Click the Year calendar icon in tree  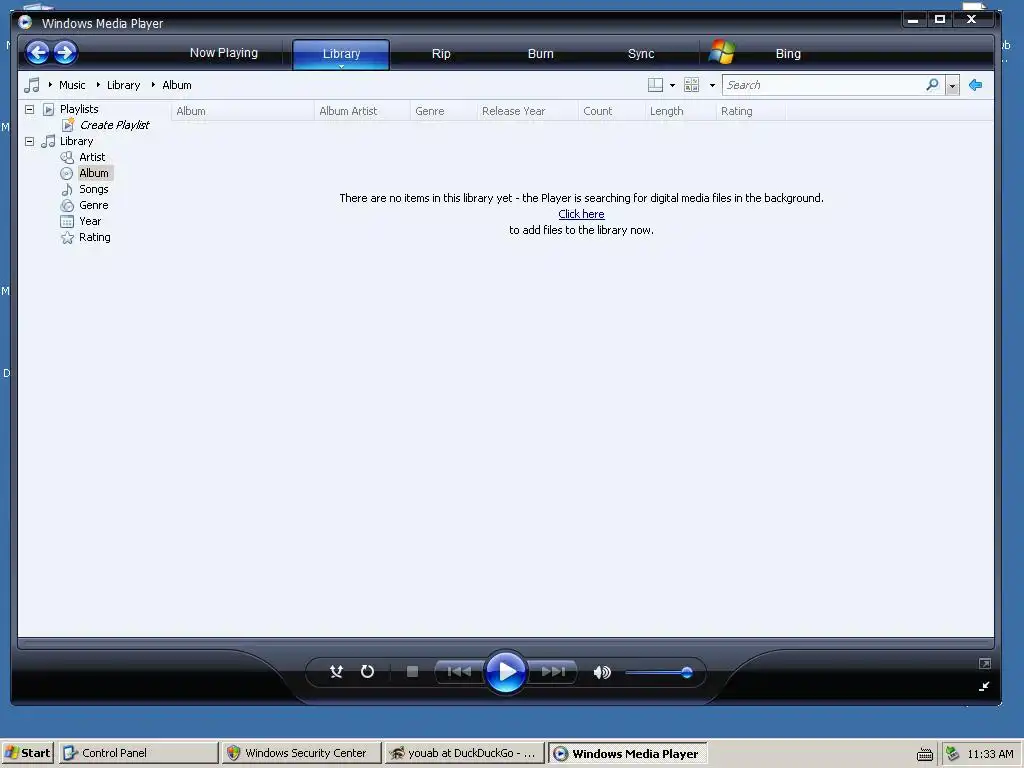click(67, 221)
